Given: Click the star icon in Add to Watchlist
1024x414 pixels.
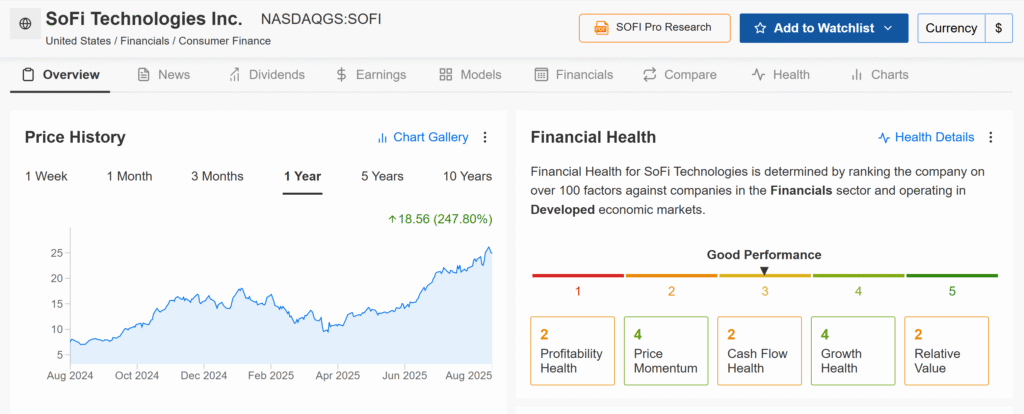Looking at the screenshot, I should (x=760, y=28).
